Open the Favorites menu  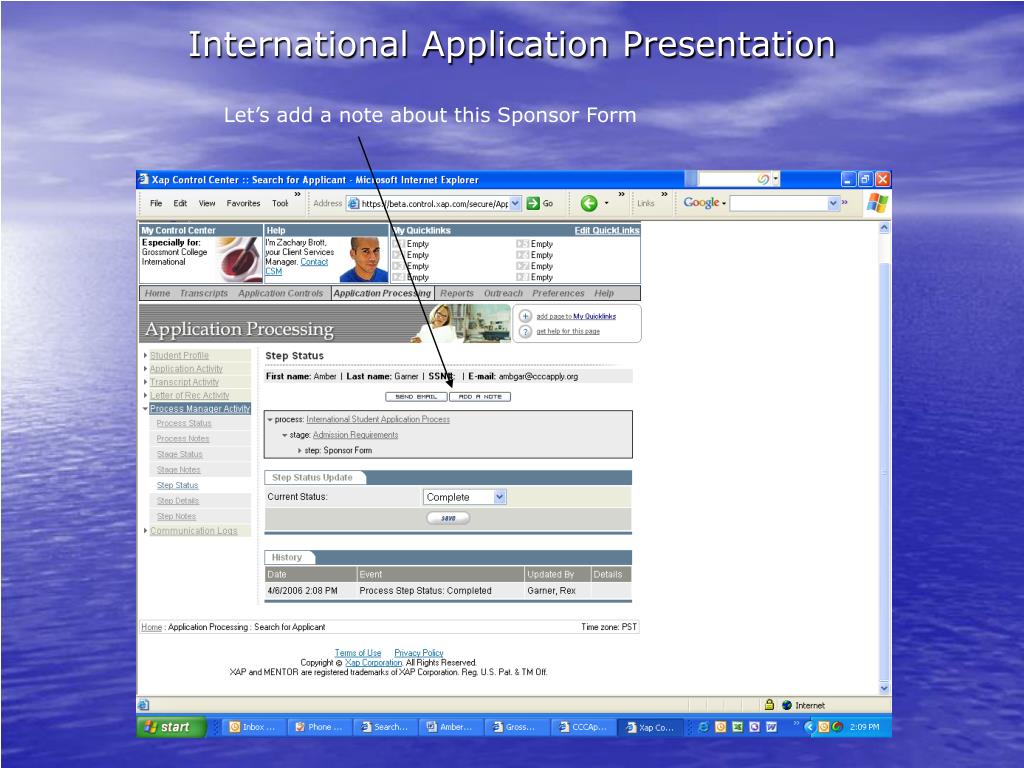(x=243, y=203)
